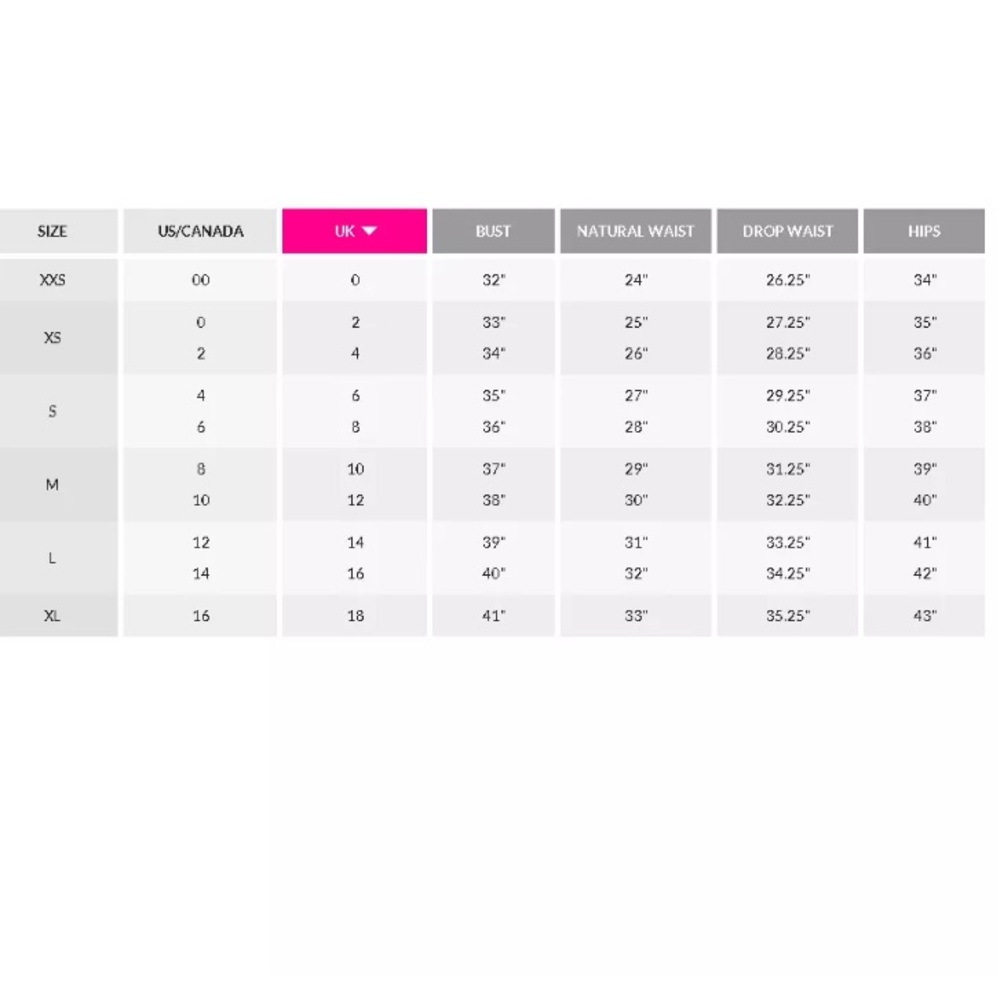Select the 41" bust value in XL row

(x=494, y=616)
